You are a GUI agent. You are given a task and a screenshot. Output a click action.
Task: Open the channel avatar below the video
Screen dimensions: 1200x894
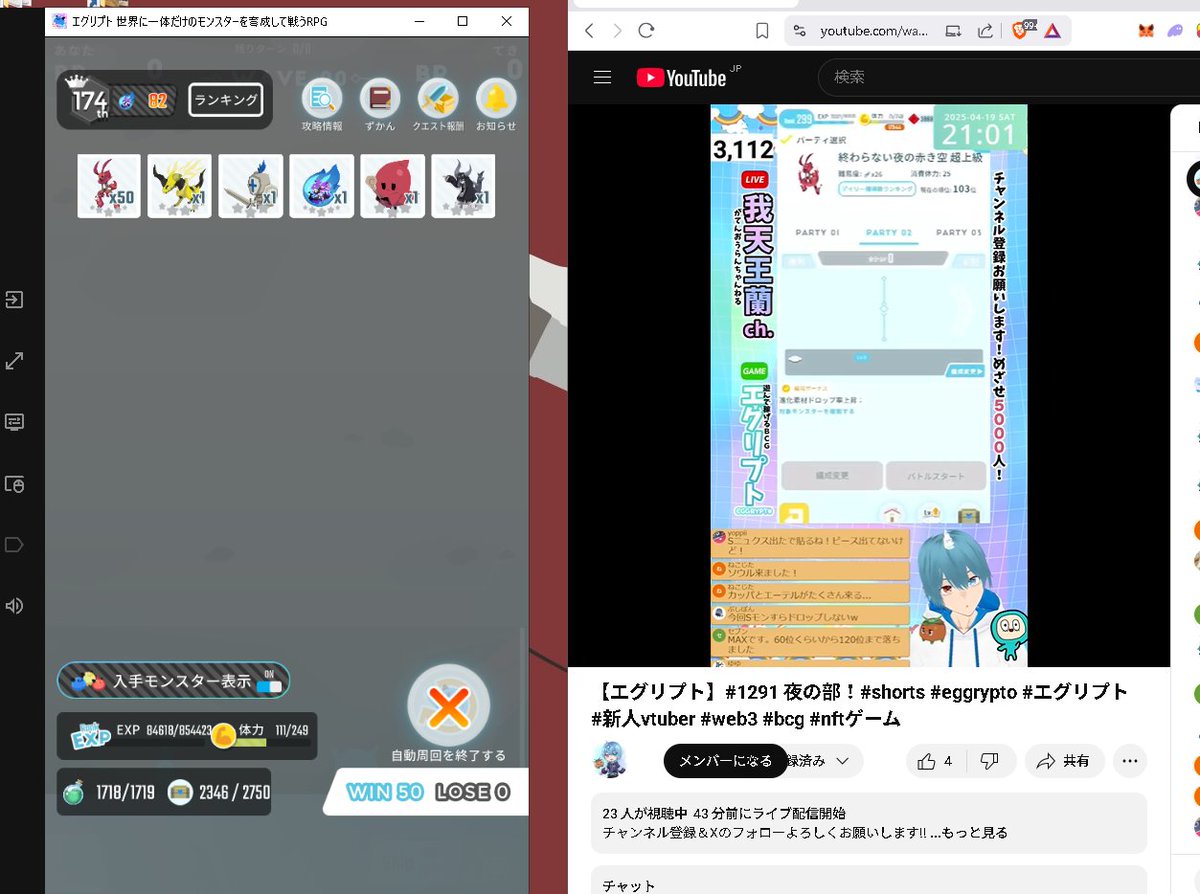[x=610, y=760]
